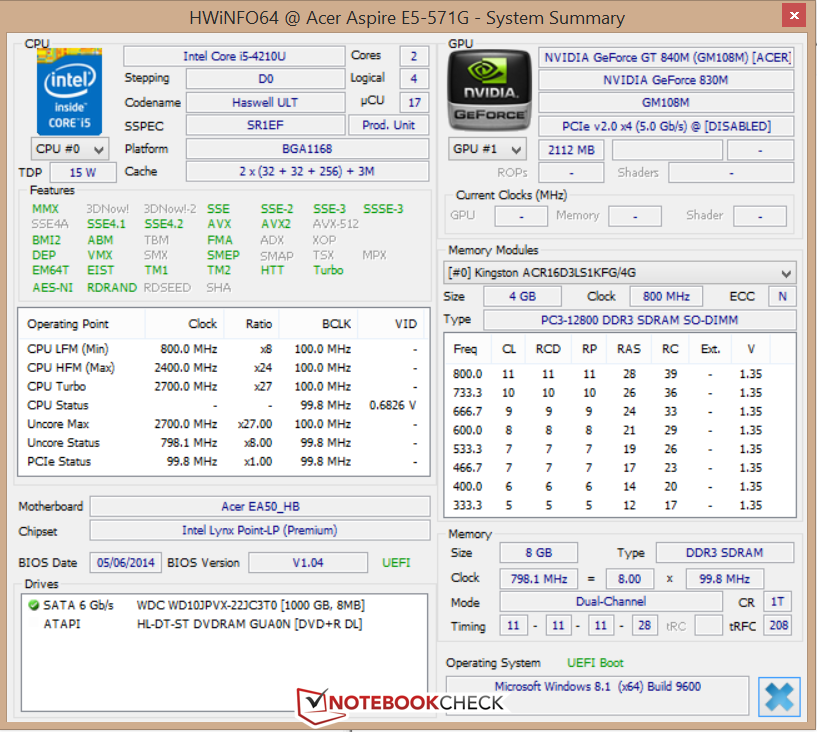Click the DDR3 SDRAM memory type field
The height and width of the screenshot is (732, 817).
click(724, 553)
